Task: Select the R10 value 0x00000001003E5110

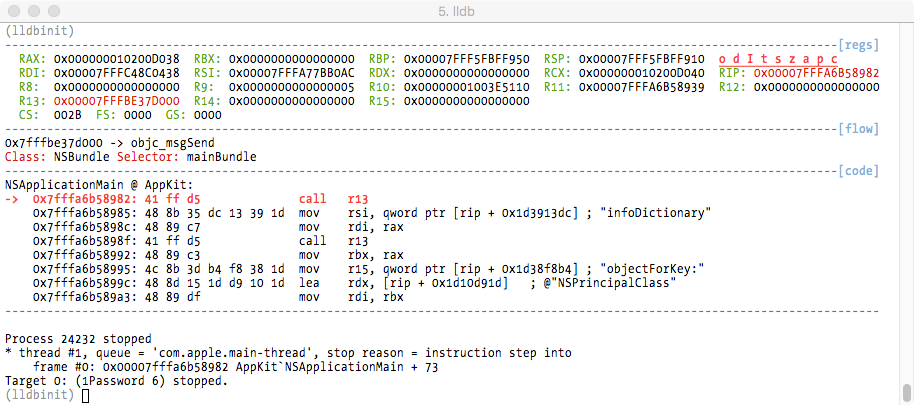Action: point(466,87)
